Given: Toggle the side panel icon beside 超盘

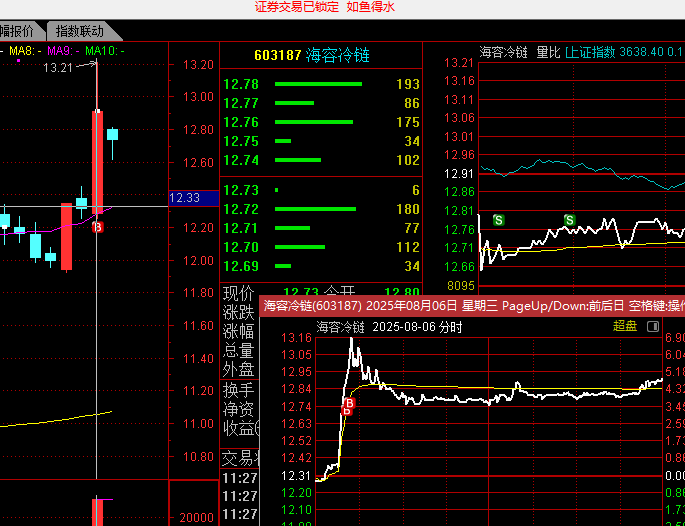Looking at the screenshot, I should click(x=653, y=326).
